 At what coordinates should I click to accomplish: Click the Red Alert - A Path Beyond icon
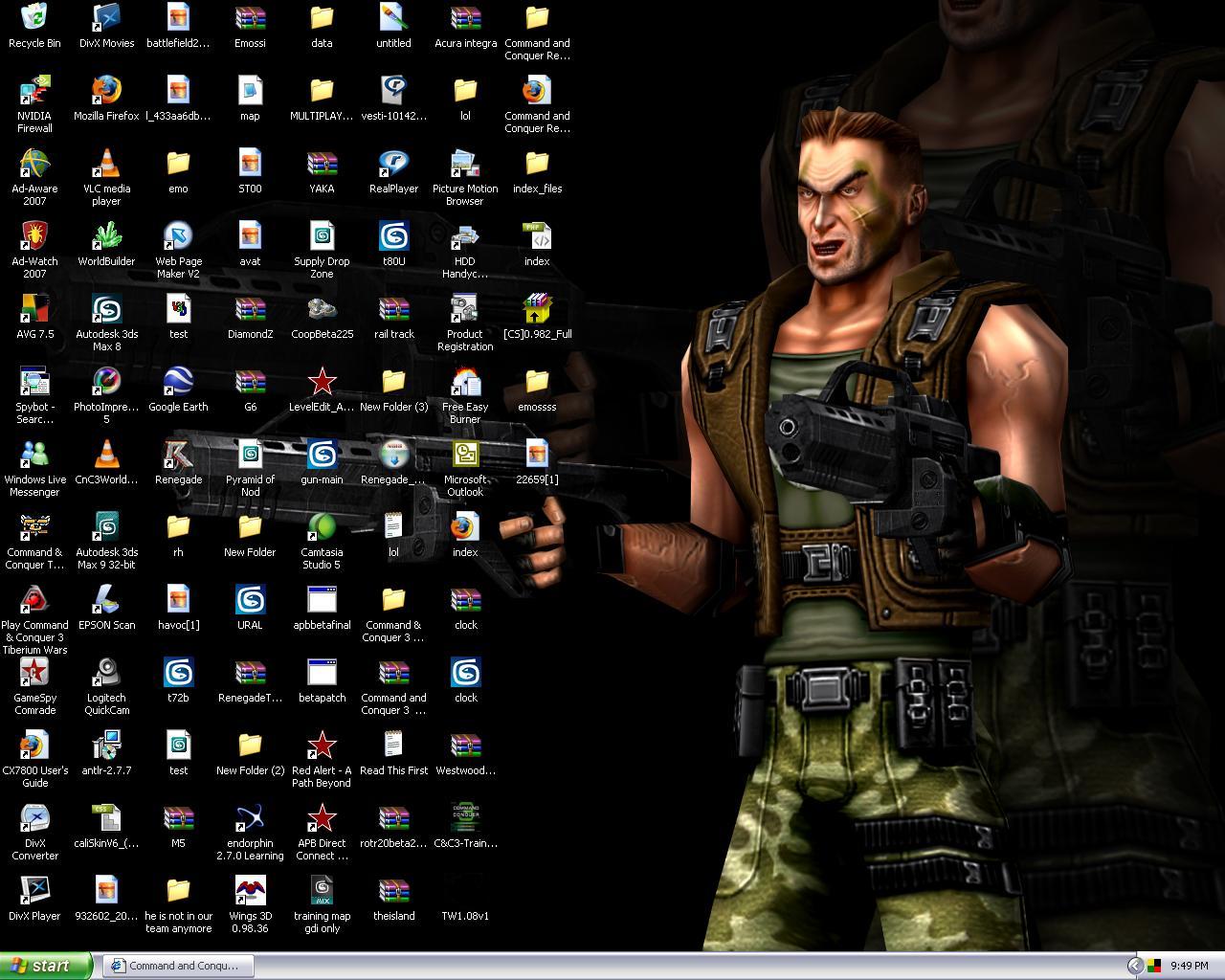pos(322,746)
